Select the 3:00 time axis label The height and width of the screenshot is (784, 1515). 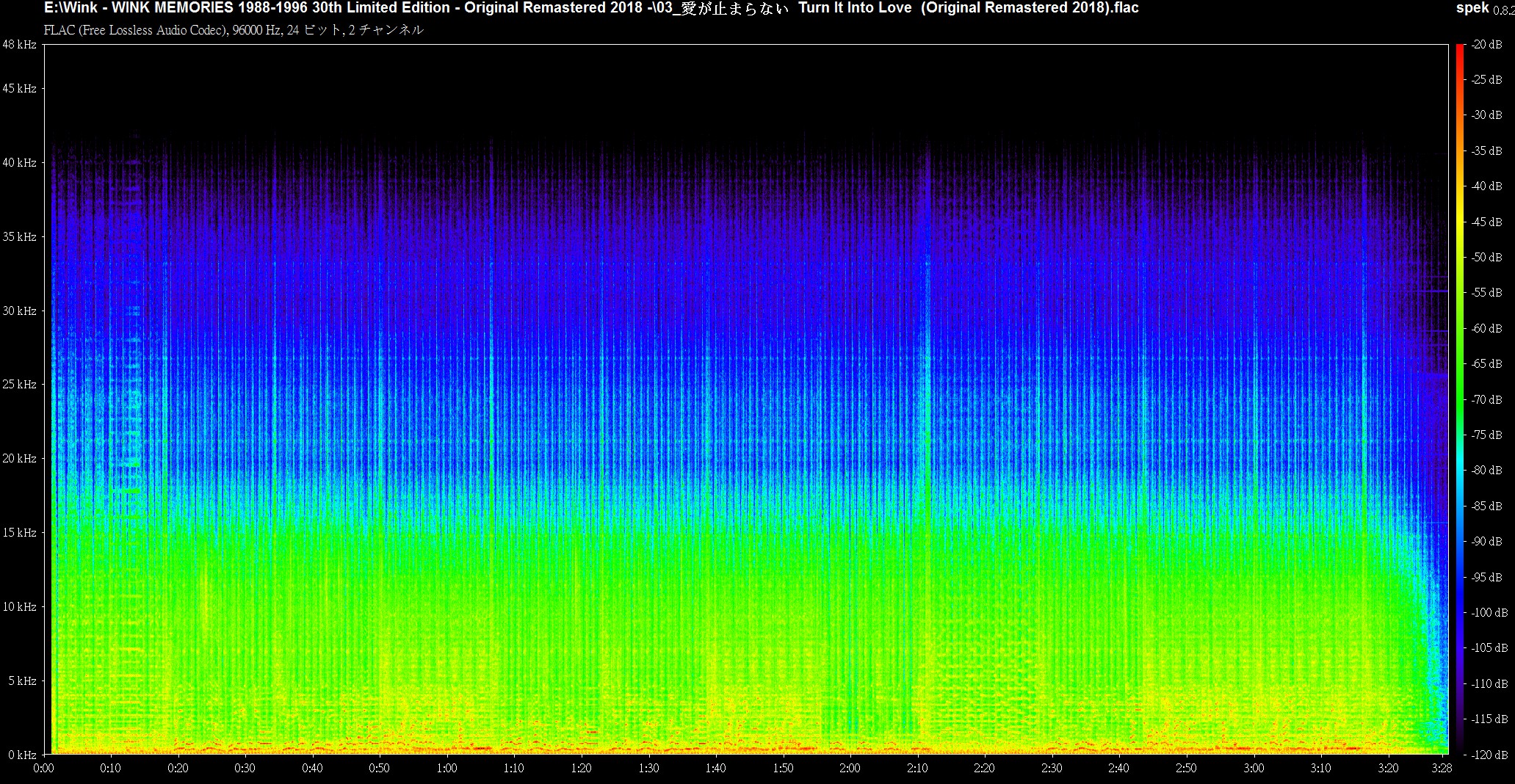[1254, 769]
